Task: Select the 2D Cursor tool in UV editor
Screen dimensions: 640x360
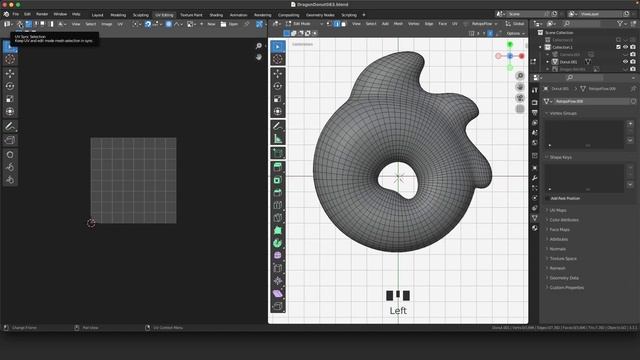Action: [10, 60]
